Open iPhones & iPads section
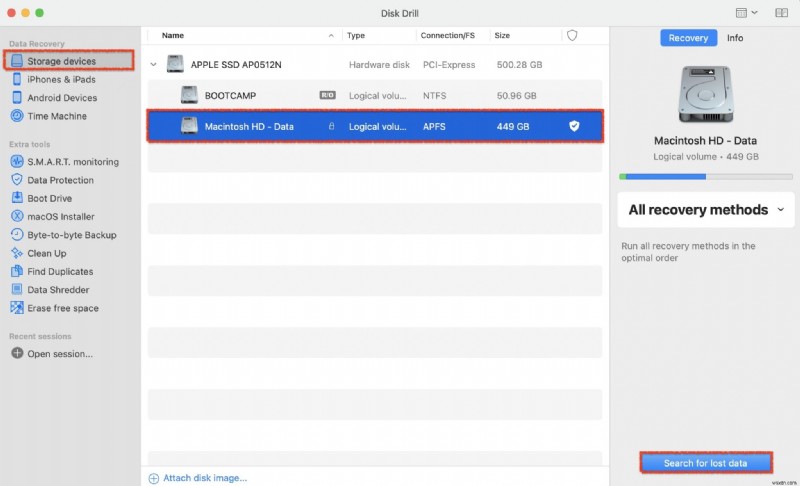 click(61, 79)
